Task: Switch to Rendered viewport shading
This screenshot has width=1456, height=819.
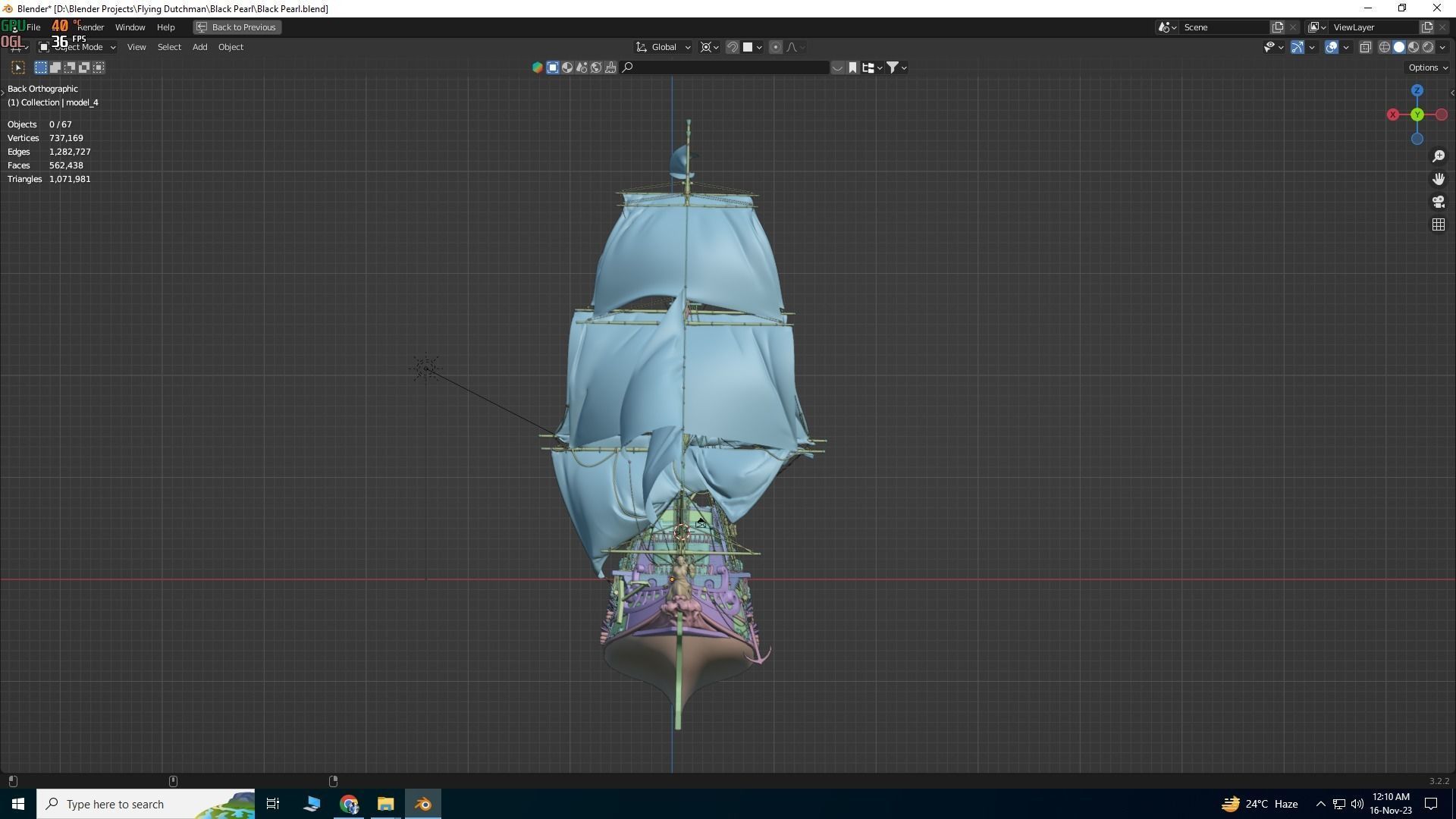Action: point(1428,47)
